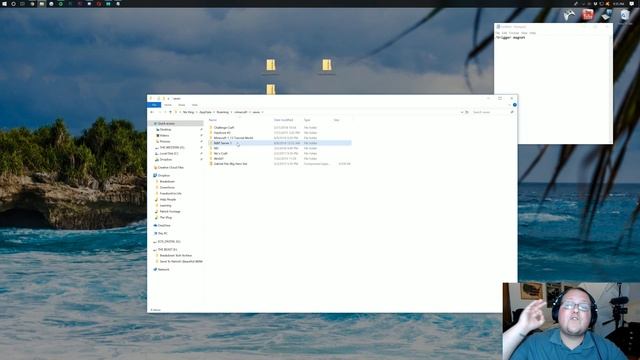The image size is (640, 360).
Task: Select the Dropbox root node in sidebar
Action: click(164, 176)
